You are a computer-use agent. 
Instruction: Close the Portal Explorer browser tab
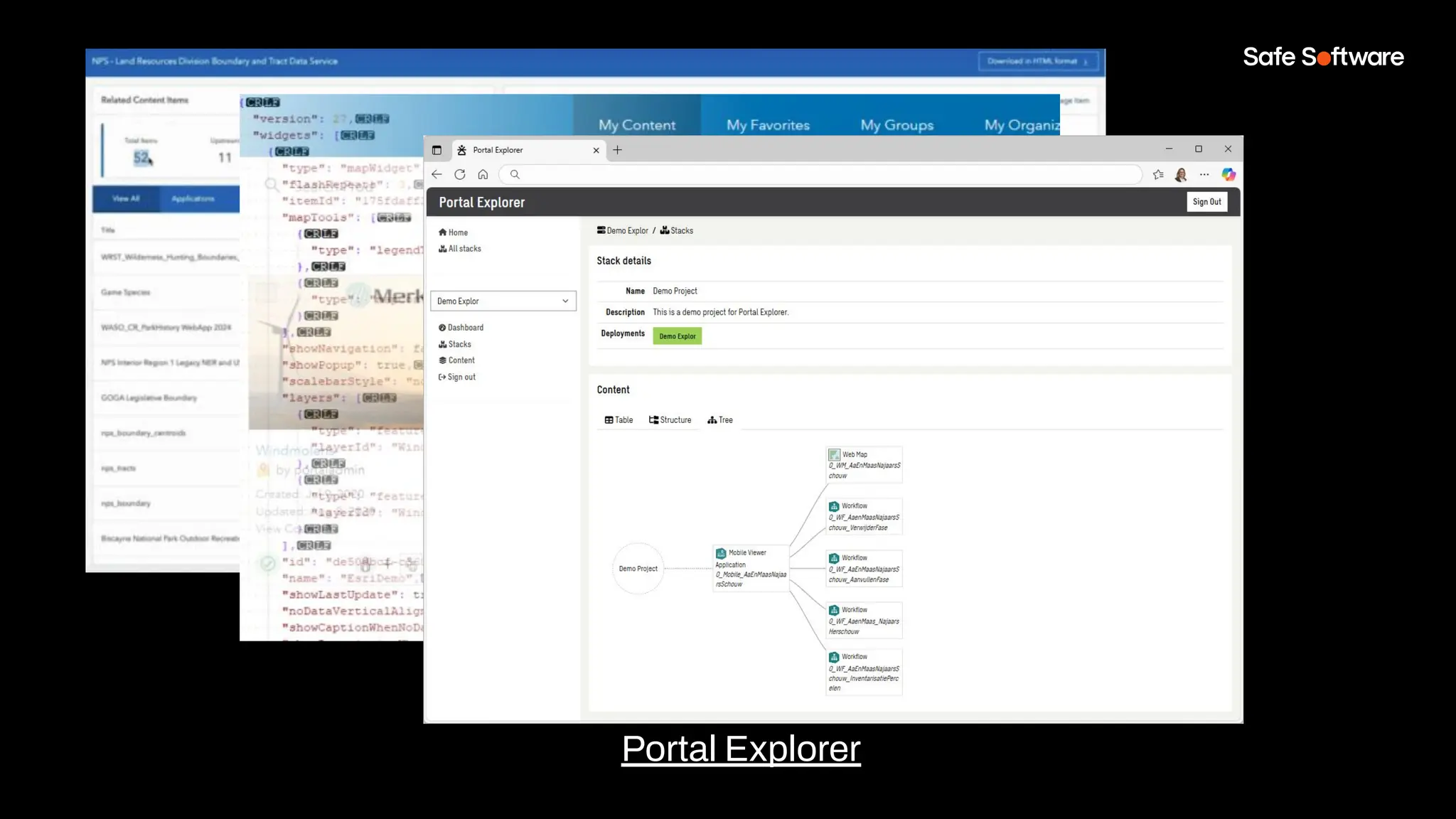(596, 150)
